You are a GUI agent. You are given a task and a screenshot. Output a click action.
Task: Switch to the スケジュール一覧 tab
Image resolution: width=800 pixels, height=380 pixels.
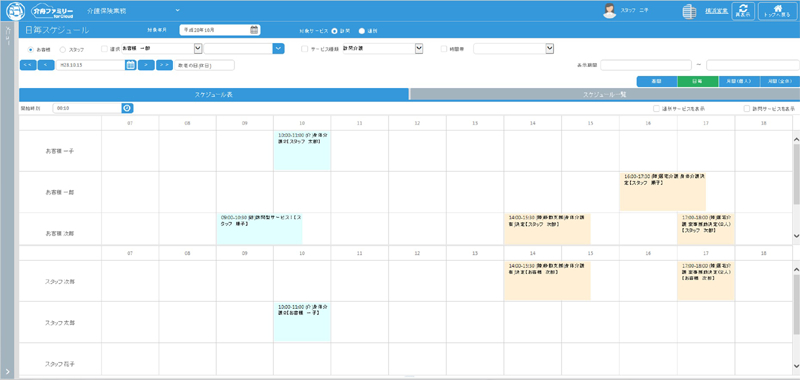tap(605, 94)
